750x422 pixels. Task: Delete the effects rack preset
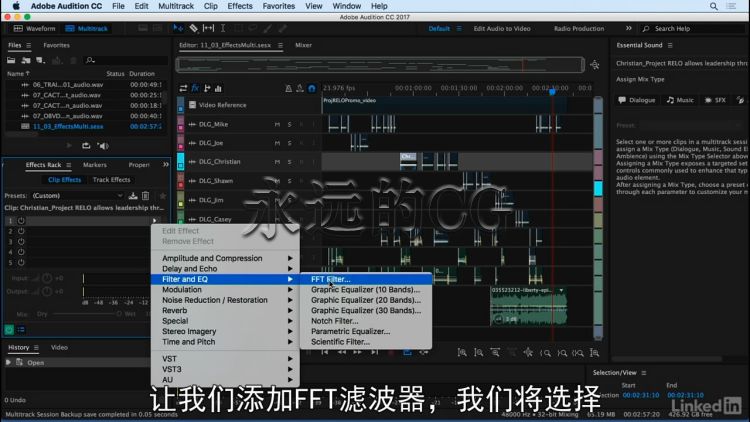point(145,196)
